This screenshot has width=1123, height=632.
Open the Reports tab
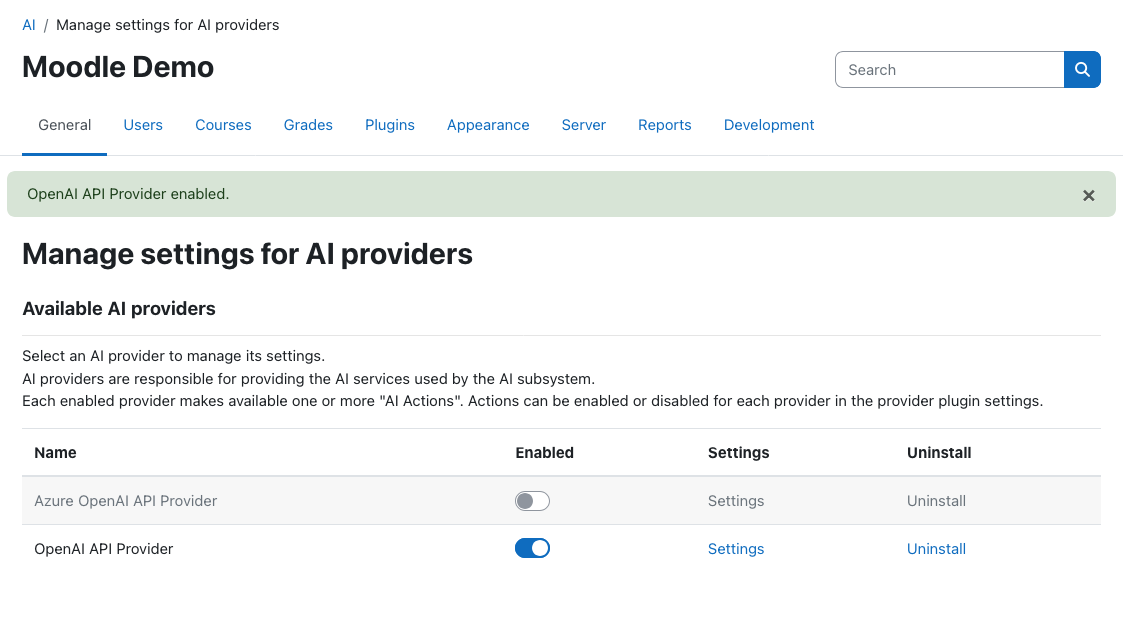(x=665, y=125)
